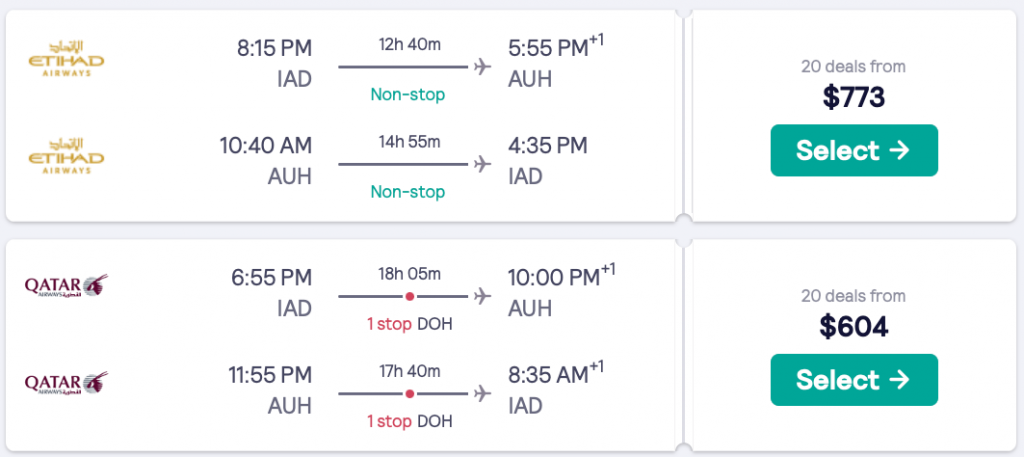
Task: Click airplane icon on 17h 40m flight
Action: tap(484, 393)
